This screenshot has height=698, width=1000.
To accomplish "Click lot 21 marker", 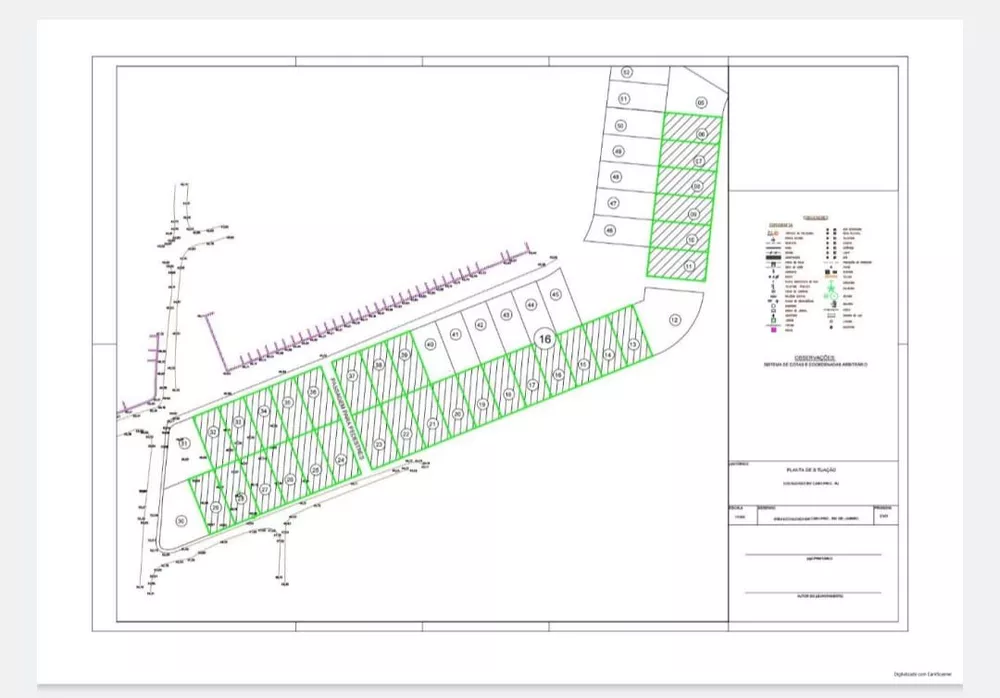I will click(x=432, y=424).
